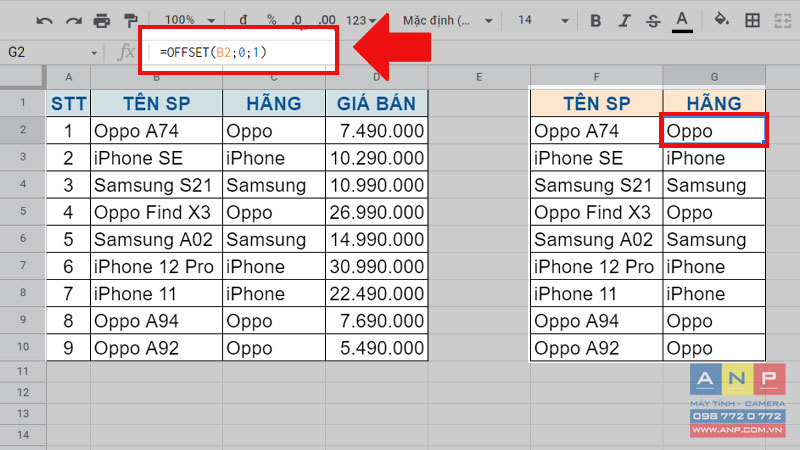This screenshot has height=450, width=800.
Task: Select row 5 header
Action: tap(23, 211)
